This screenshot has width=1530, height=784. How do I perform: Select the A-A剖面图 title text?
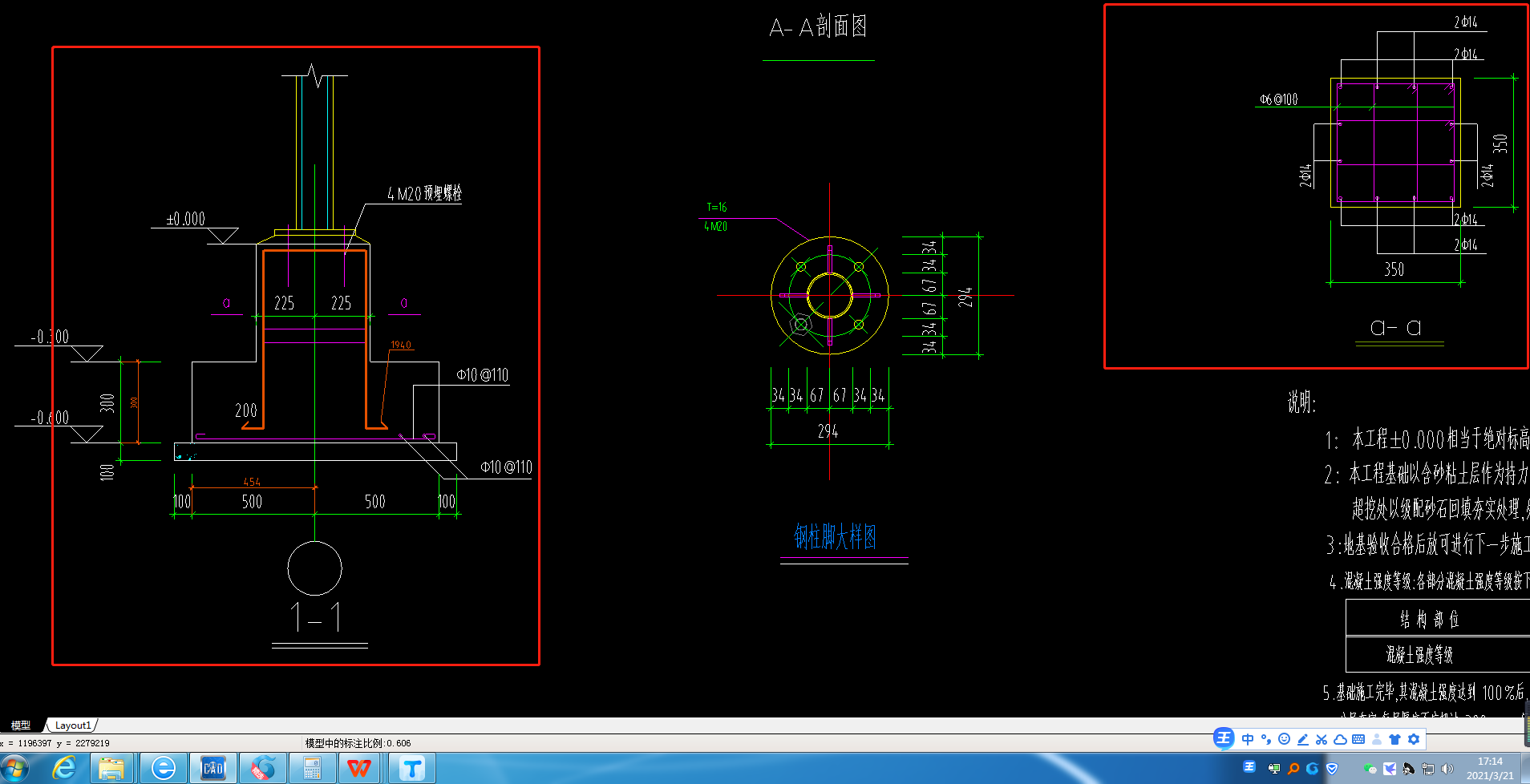click(x=818, y=26)
